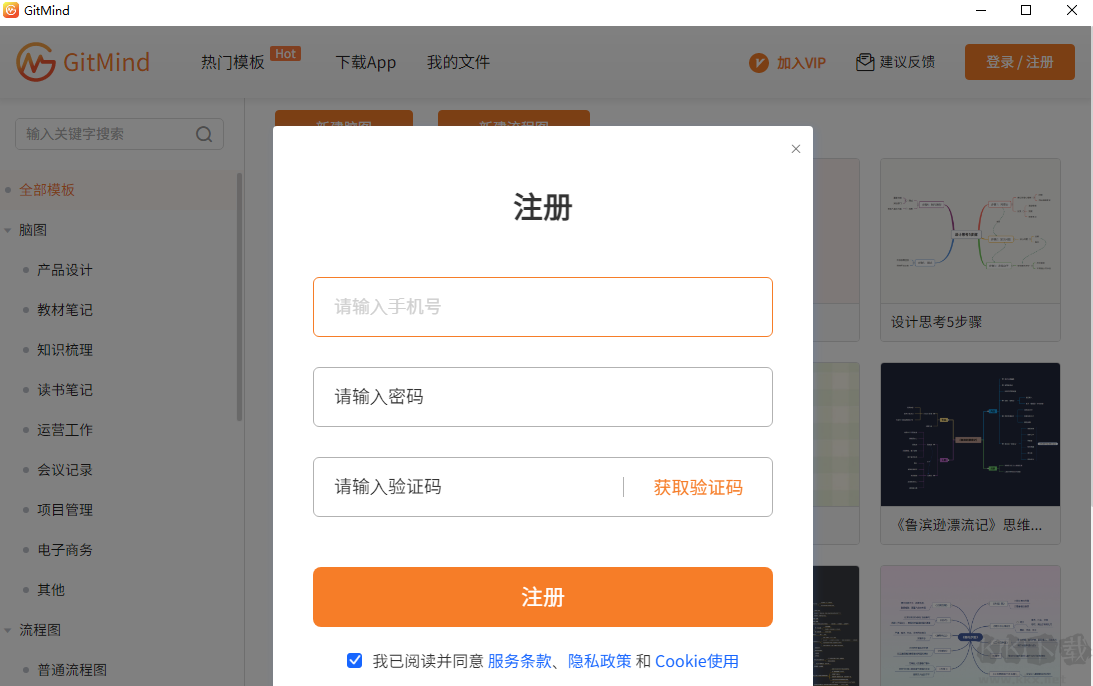1093x686 pixels.
Task: Close the 注册 dialog with the X icon
Action: [796, 148]
